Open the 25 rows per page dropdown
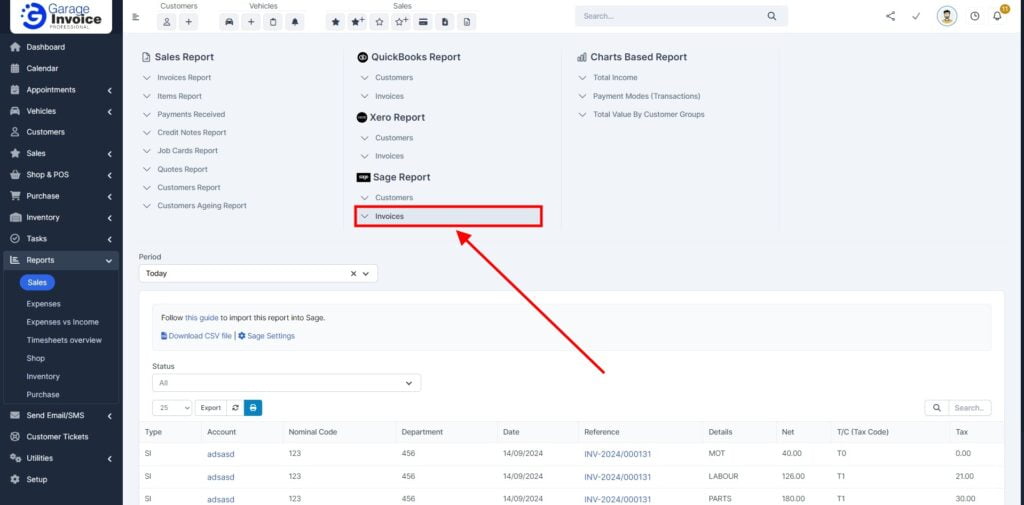 coord(172,408)
